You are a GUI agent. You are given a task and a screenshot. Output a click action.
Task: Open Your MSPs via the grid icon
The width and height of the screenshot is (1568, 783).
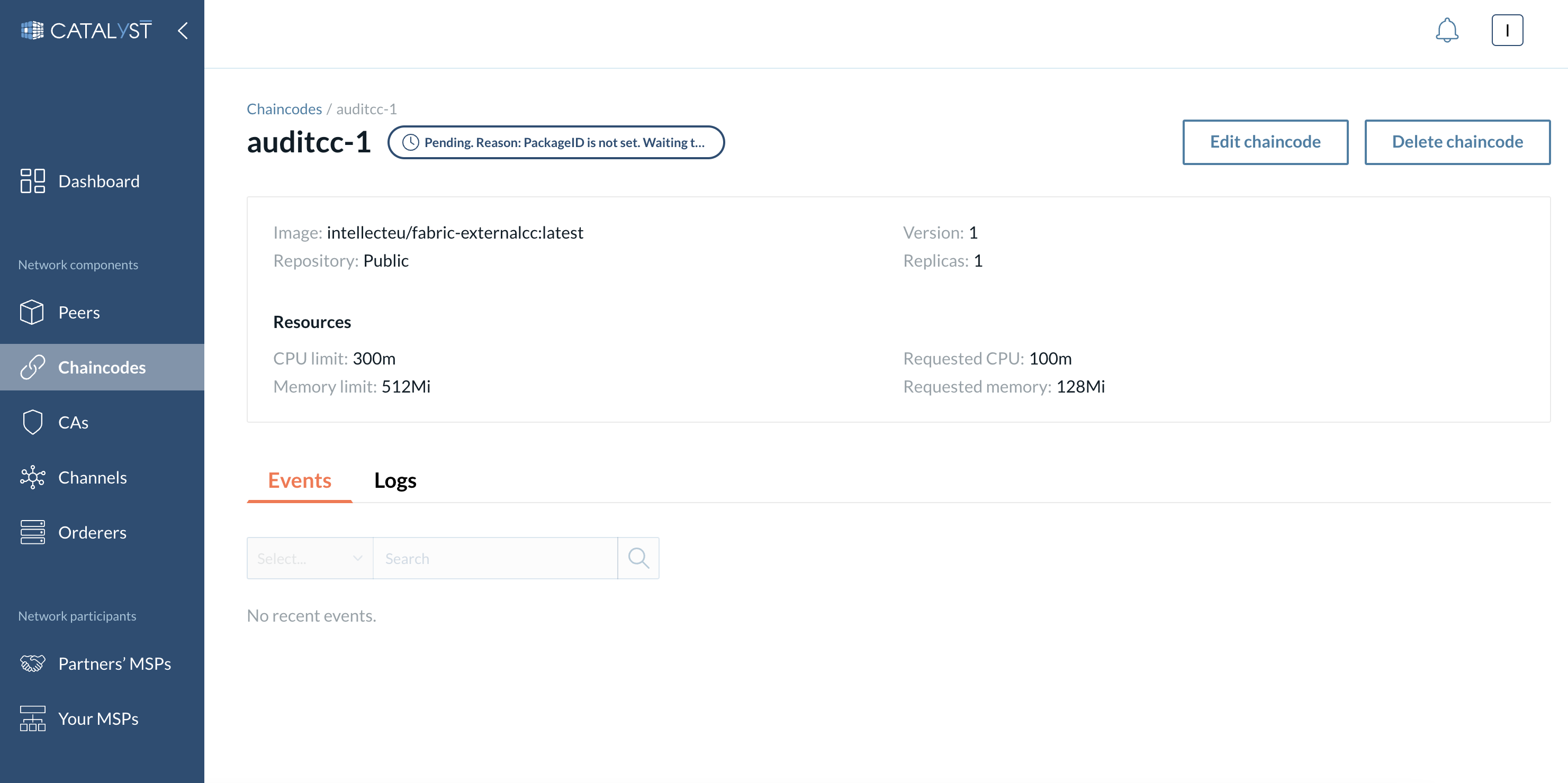[x=32, y=718]
